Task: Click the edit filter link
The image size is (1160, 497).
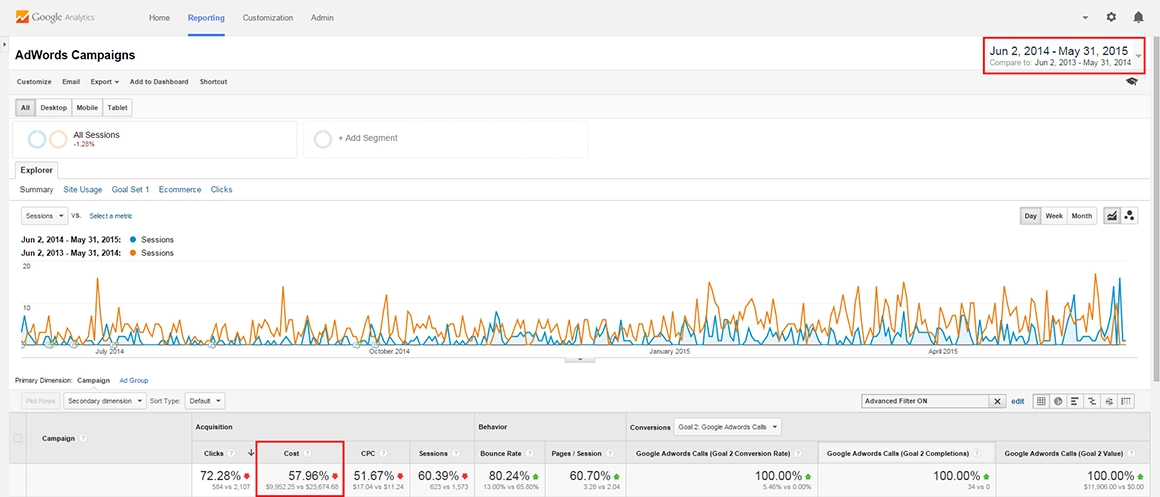Action: tap(1017, 401)
